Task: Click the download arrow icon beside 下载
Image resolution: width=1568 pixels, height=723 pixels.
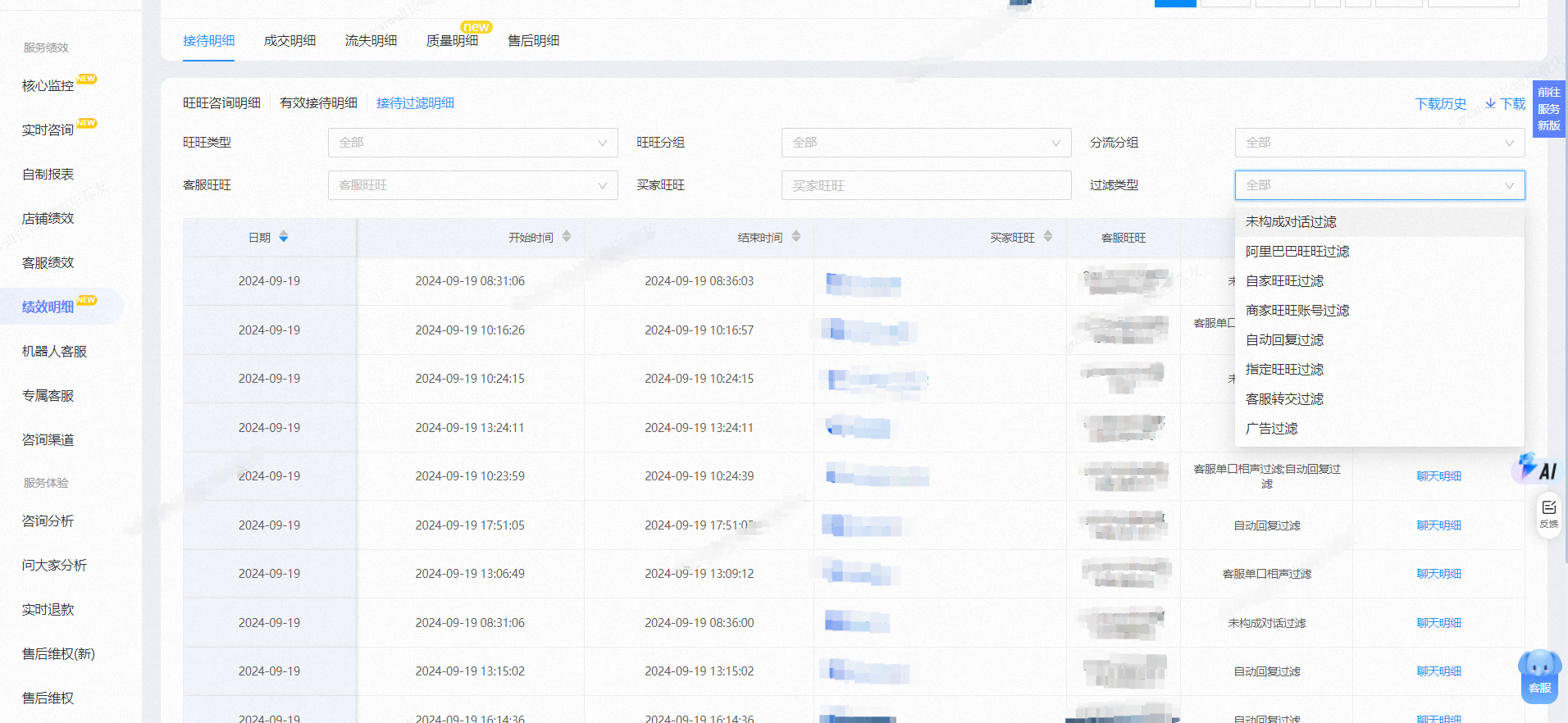Action: tap(1490, 103)
